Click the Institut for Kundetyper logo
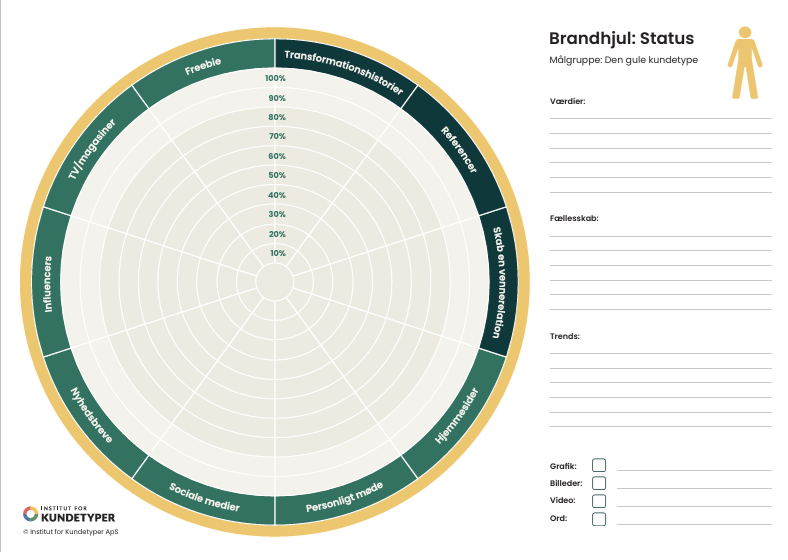 [x=69, y=515]
